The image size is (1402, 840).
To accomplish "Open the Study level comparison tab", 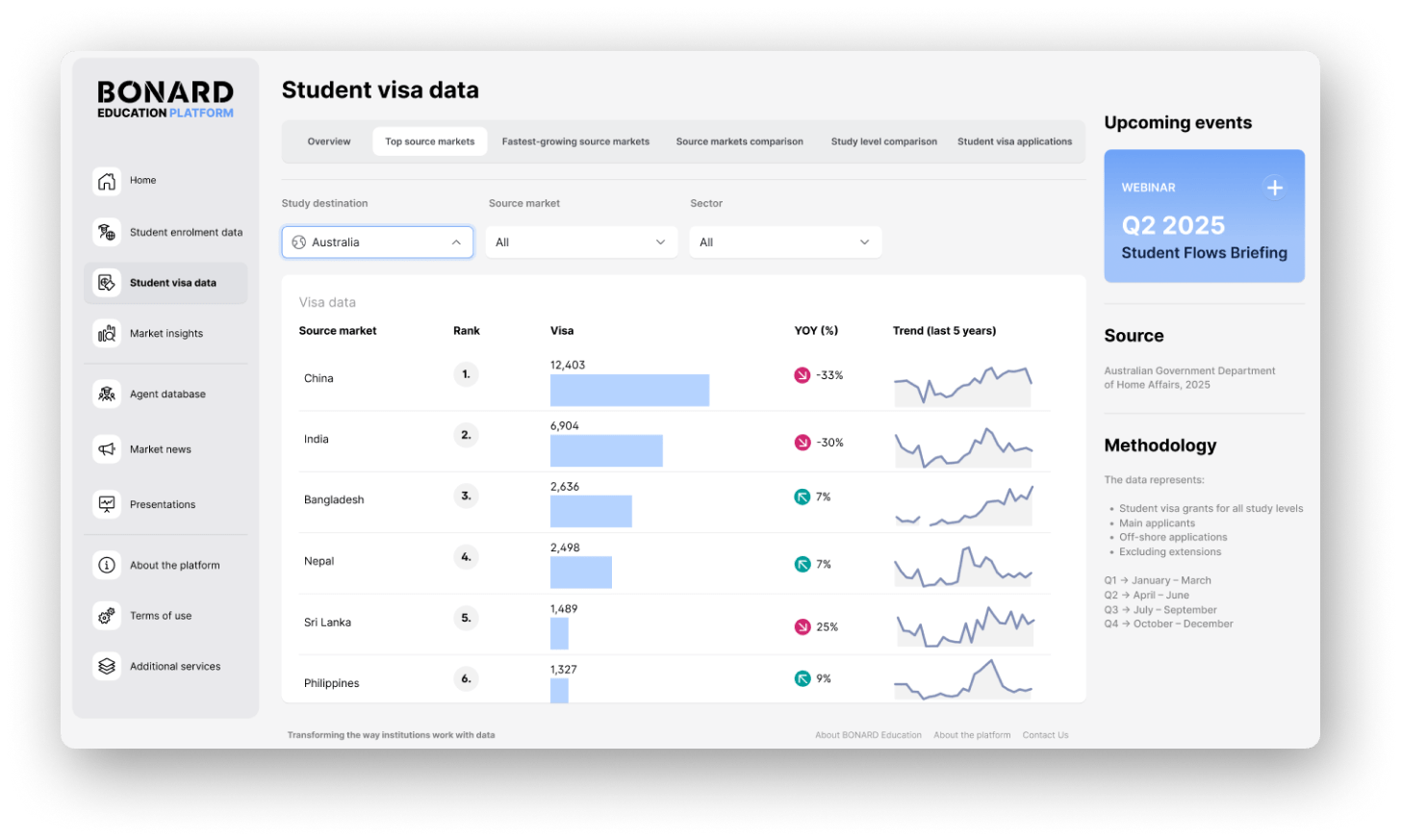I will pyautogui.click(x=884, y=140).
